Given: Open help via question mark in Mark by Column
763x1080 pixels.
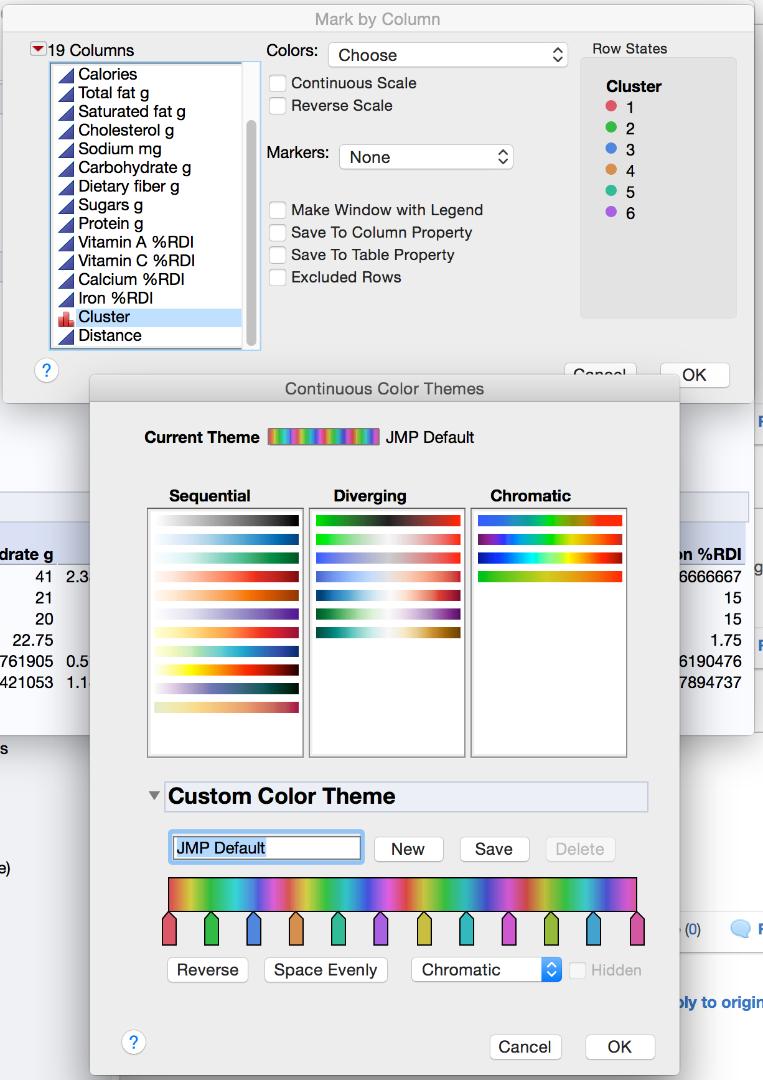Looking at the screenshot, I should click(x=46, y=370).
